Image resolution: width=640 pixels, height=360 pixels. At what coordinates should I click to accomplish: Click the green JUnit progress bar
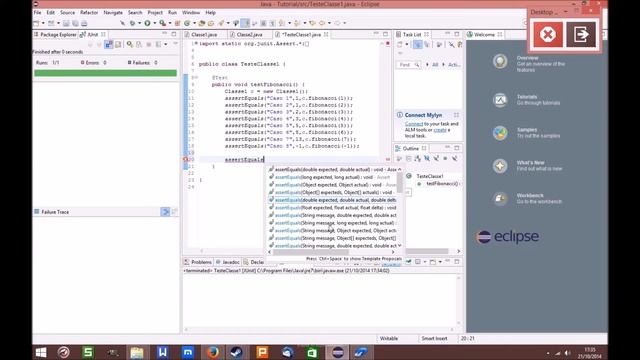[x=105, y=73]
